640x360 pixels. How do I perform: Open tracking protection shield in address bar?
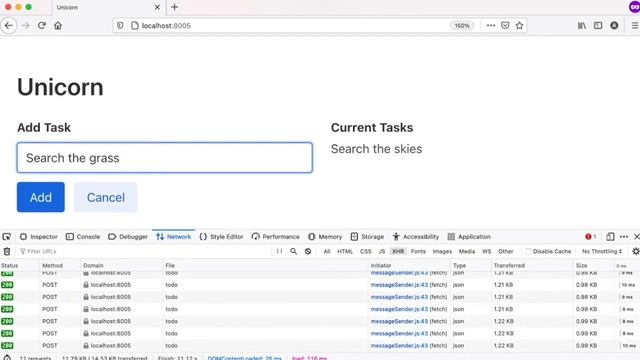120,25
